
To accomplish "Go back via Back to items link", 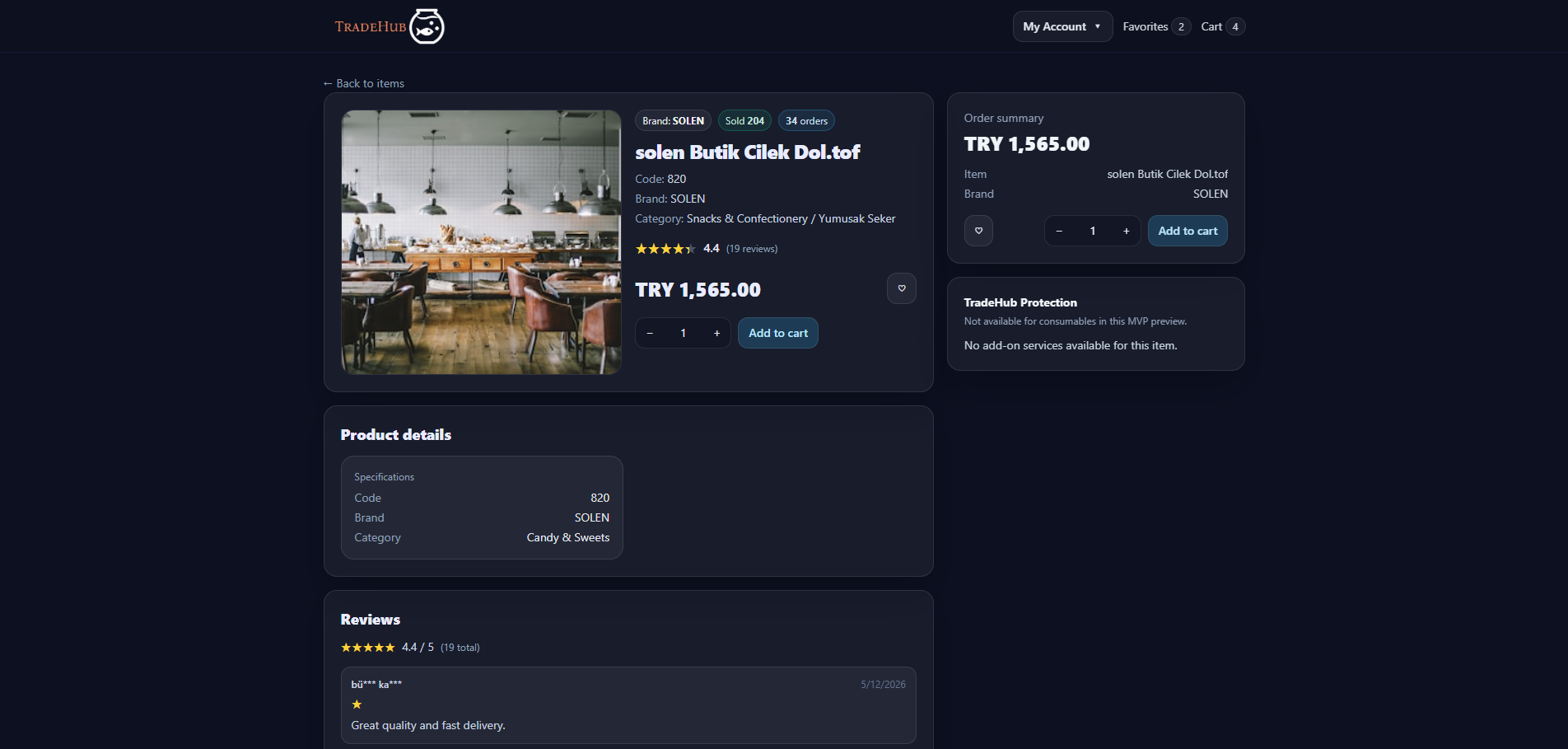I will [363, 83].
